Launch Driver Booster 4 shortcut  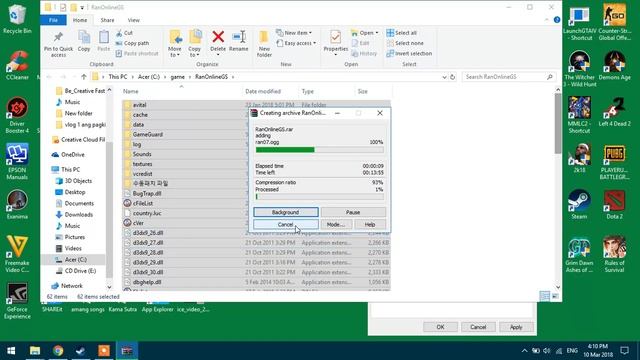(x=17, y=115)
